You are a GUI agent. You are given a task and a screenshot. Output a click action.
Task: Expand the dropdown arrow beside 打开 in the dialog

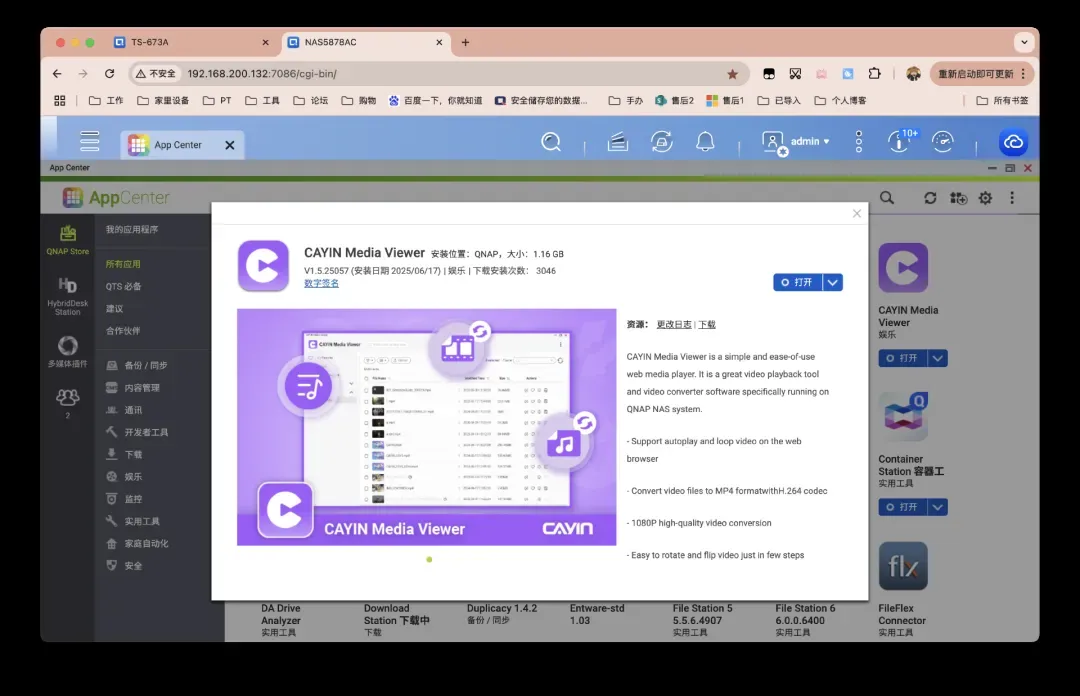point(833,283)
